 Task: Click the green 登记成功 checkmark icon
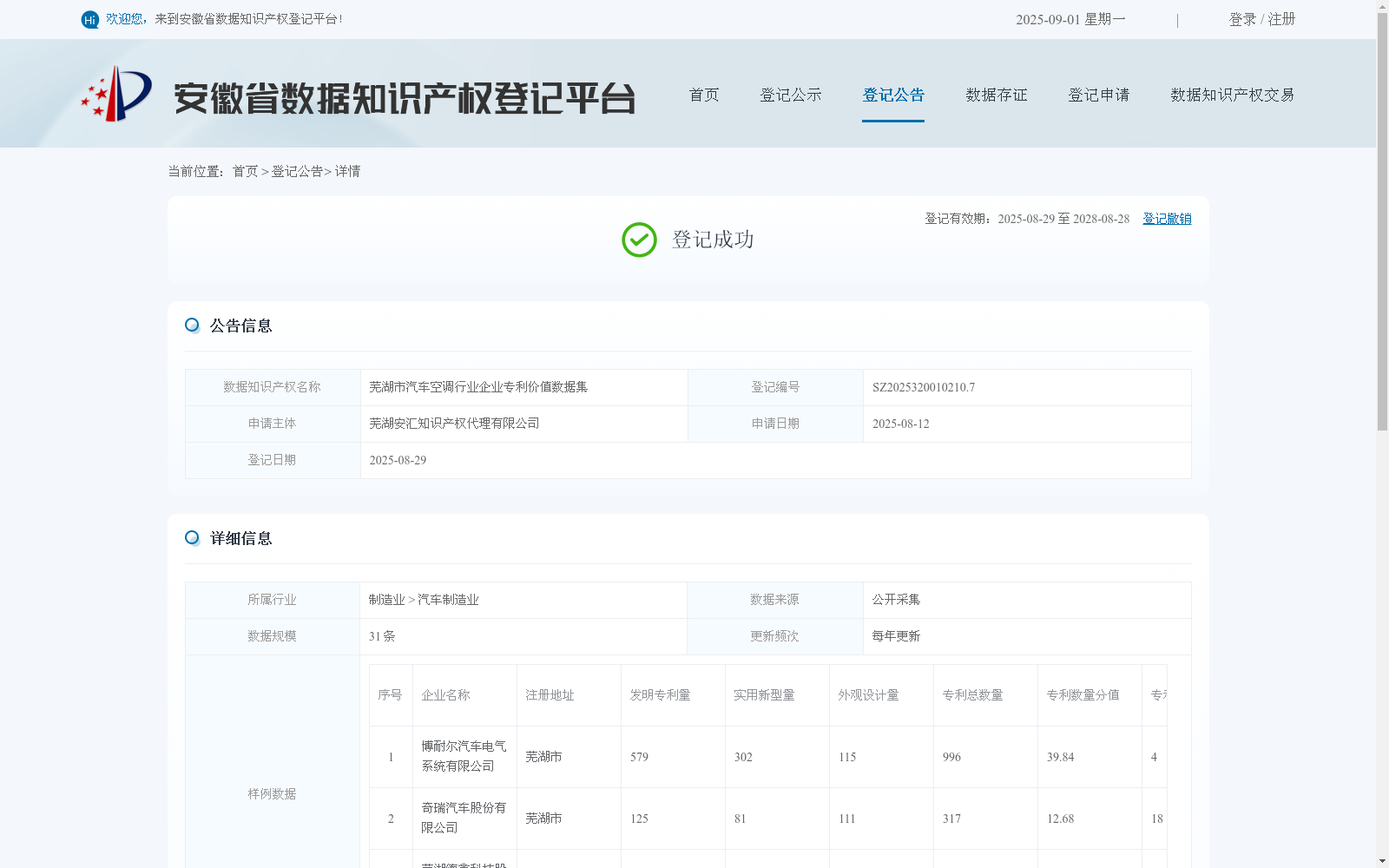639,240
